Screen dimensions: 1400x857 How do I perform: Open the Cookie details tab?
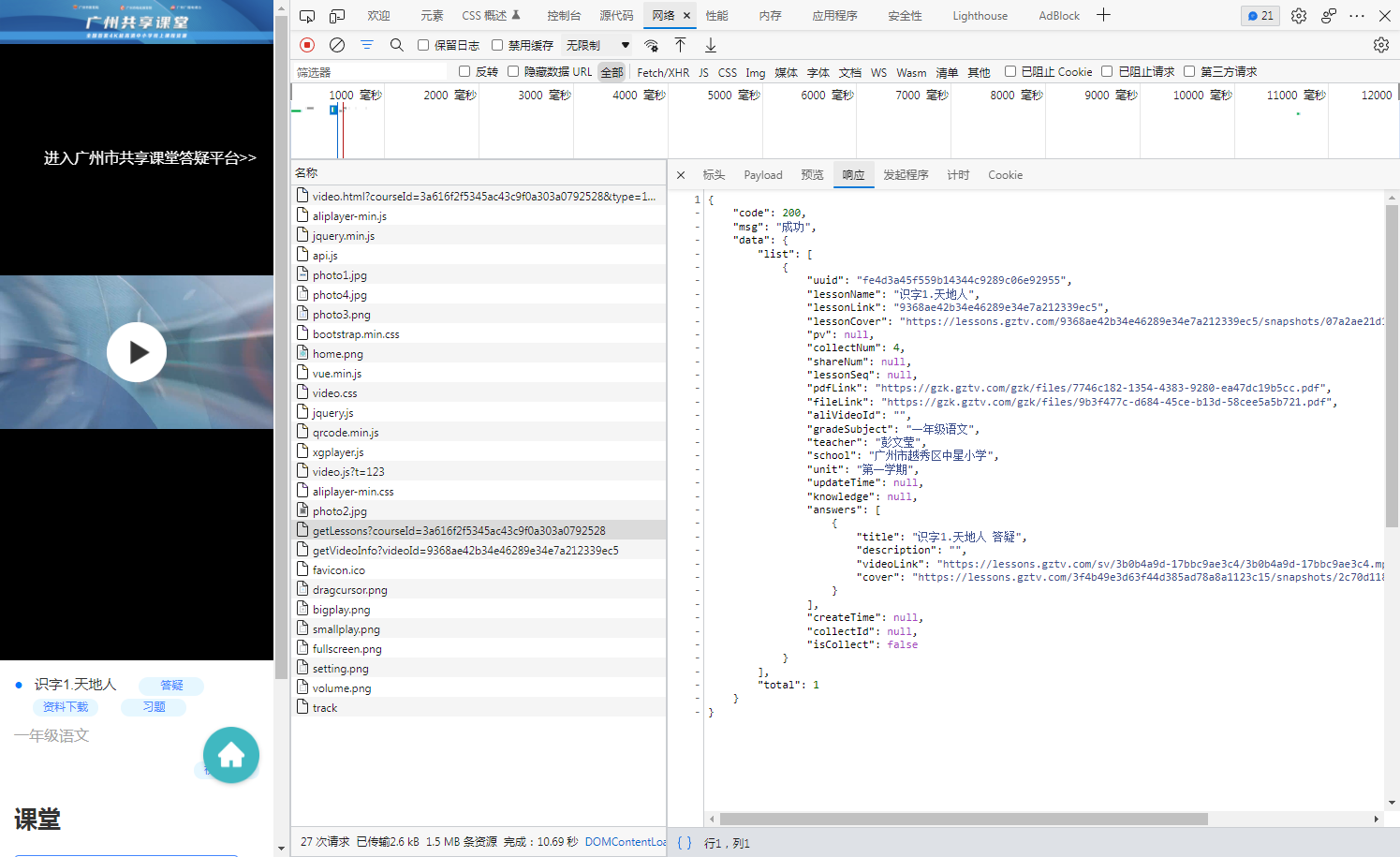coord(1005,175)
